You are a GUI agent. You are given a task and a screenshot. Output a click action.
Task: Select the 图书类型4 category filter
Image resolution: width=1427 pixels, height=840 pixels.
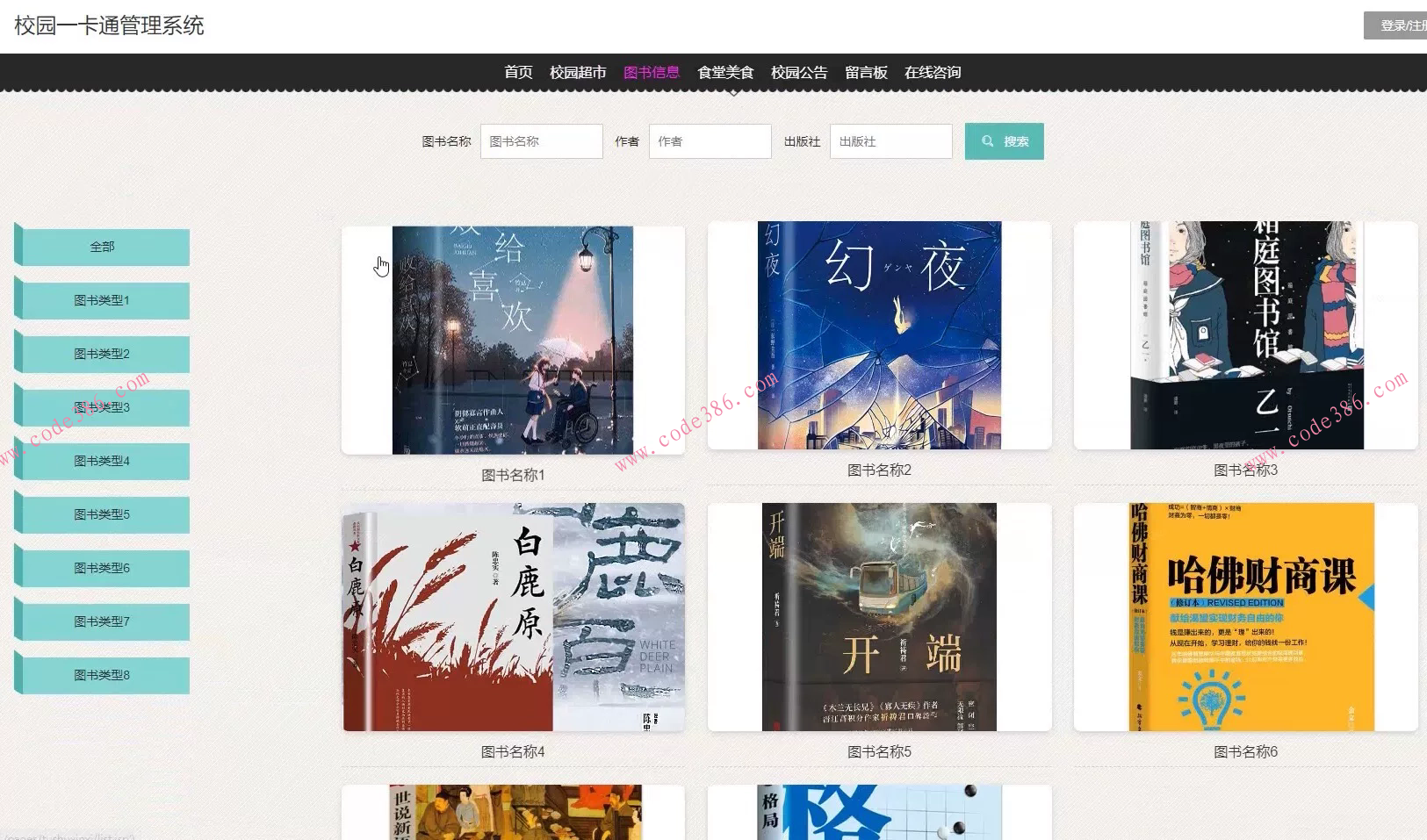tap(100, 460)
